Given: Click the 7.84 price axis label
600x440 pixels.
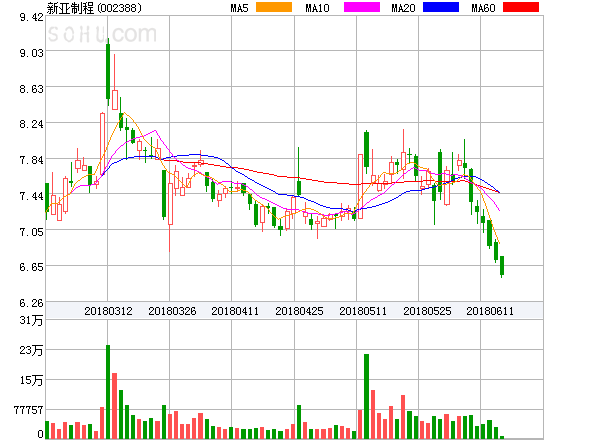Looking at the screenshot, I should coord(31,160).
